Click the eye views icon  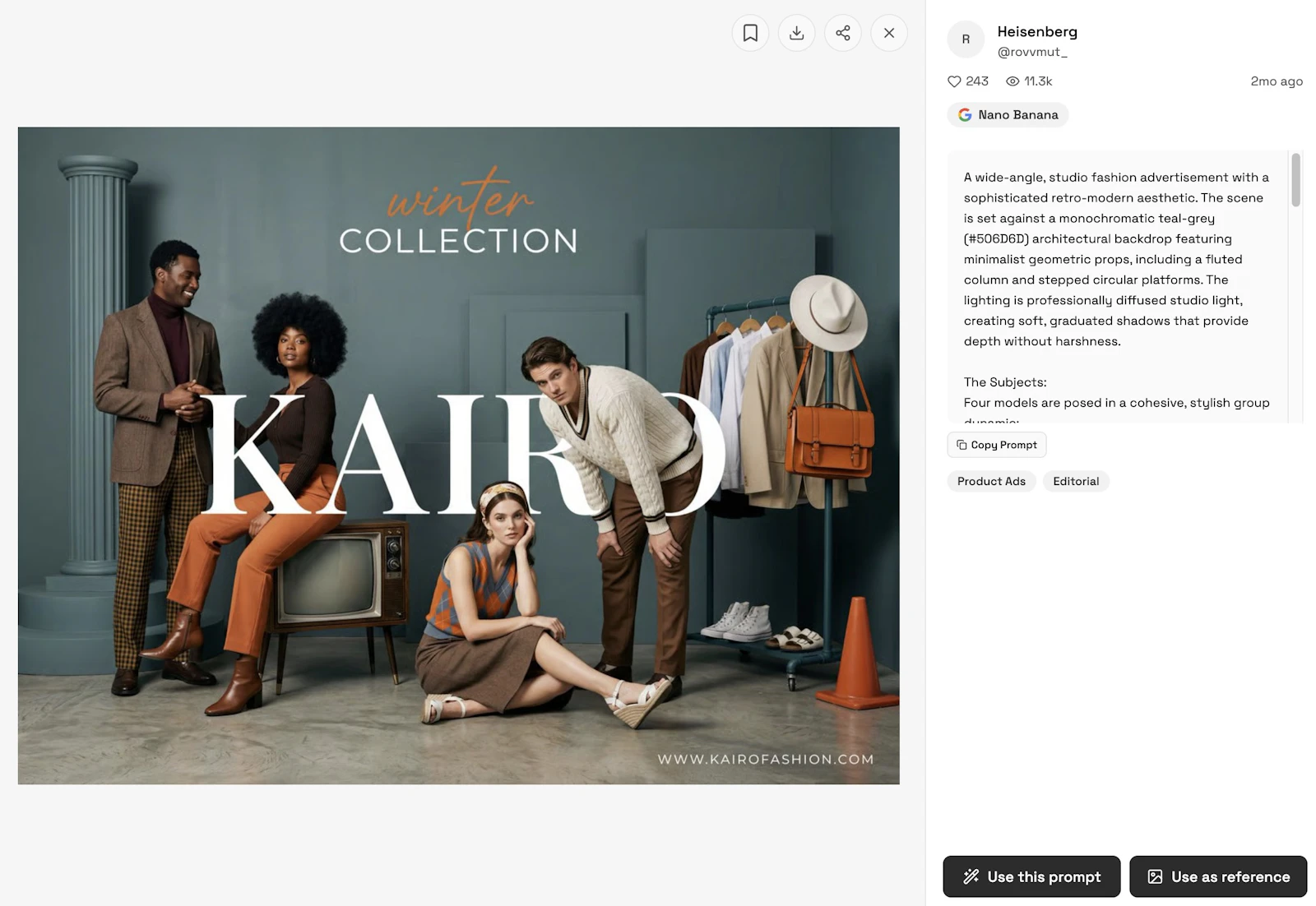click(x=1012, y=81)
